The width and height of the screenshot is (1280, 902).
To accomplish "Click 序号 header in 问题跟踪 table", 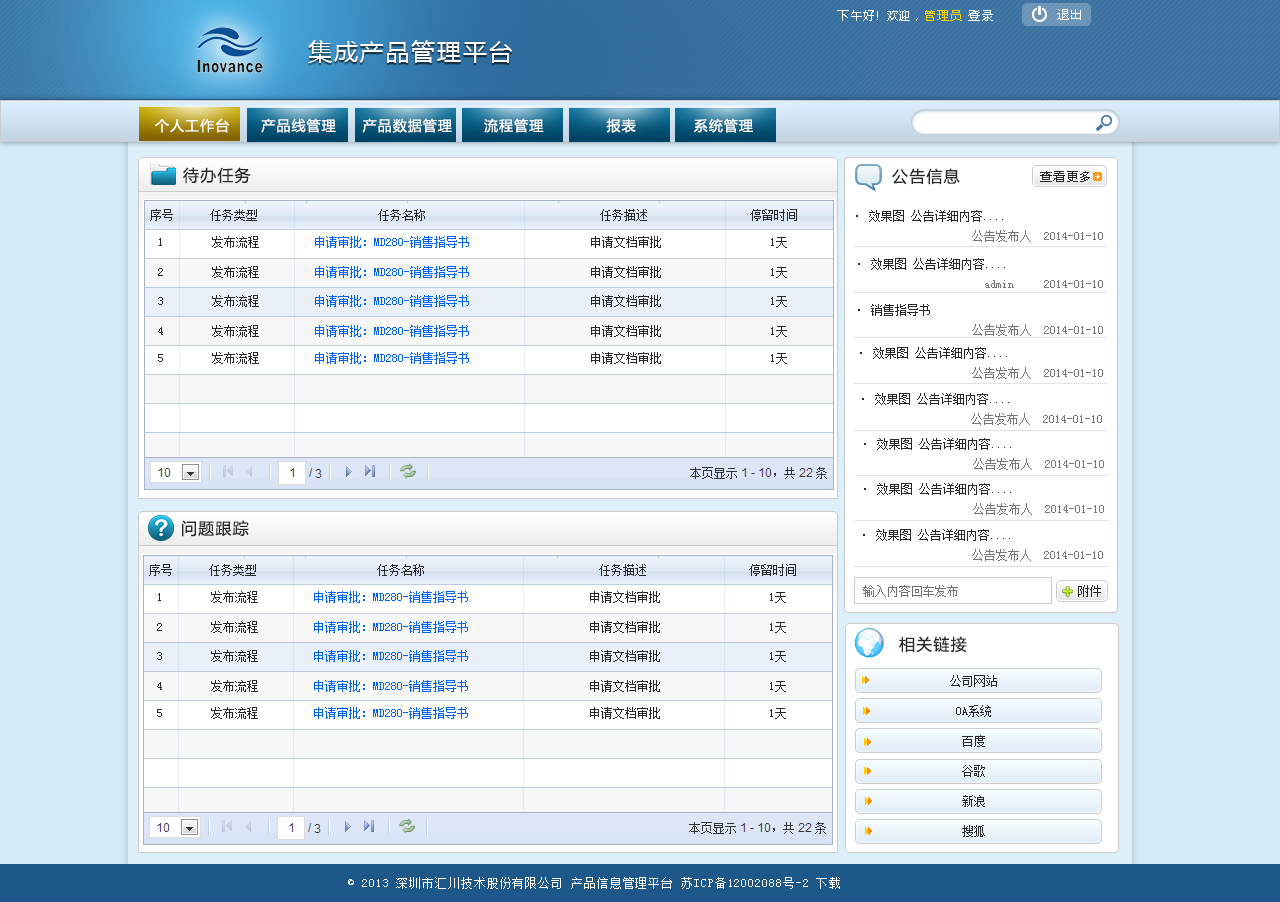I will click(161, 571).
